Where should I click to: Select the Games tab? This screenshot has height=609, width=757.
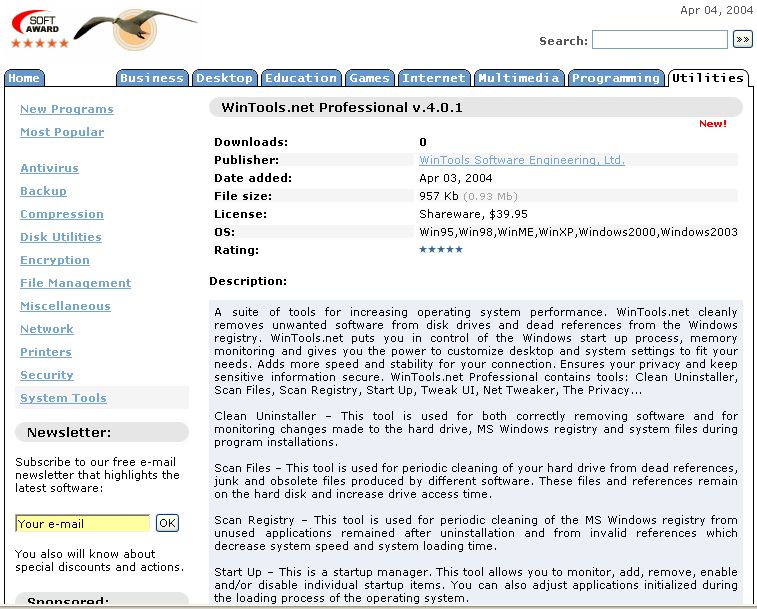[369, 78]
